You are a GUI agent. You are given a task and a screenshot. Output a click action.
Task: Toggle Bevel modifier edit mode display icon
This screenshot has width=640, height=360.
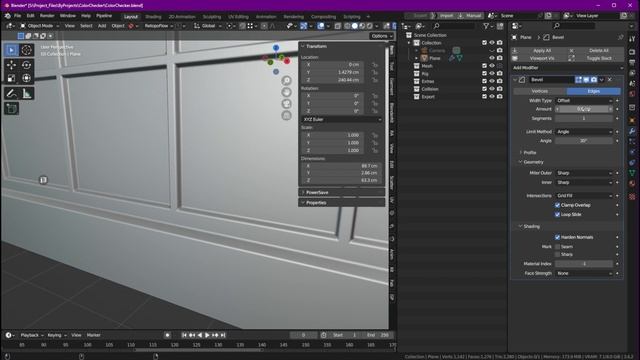pyautogui.click(x=578, y=80)
